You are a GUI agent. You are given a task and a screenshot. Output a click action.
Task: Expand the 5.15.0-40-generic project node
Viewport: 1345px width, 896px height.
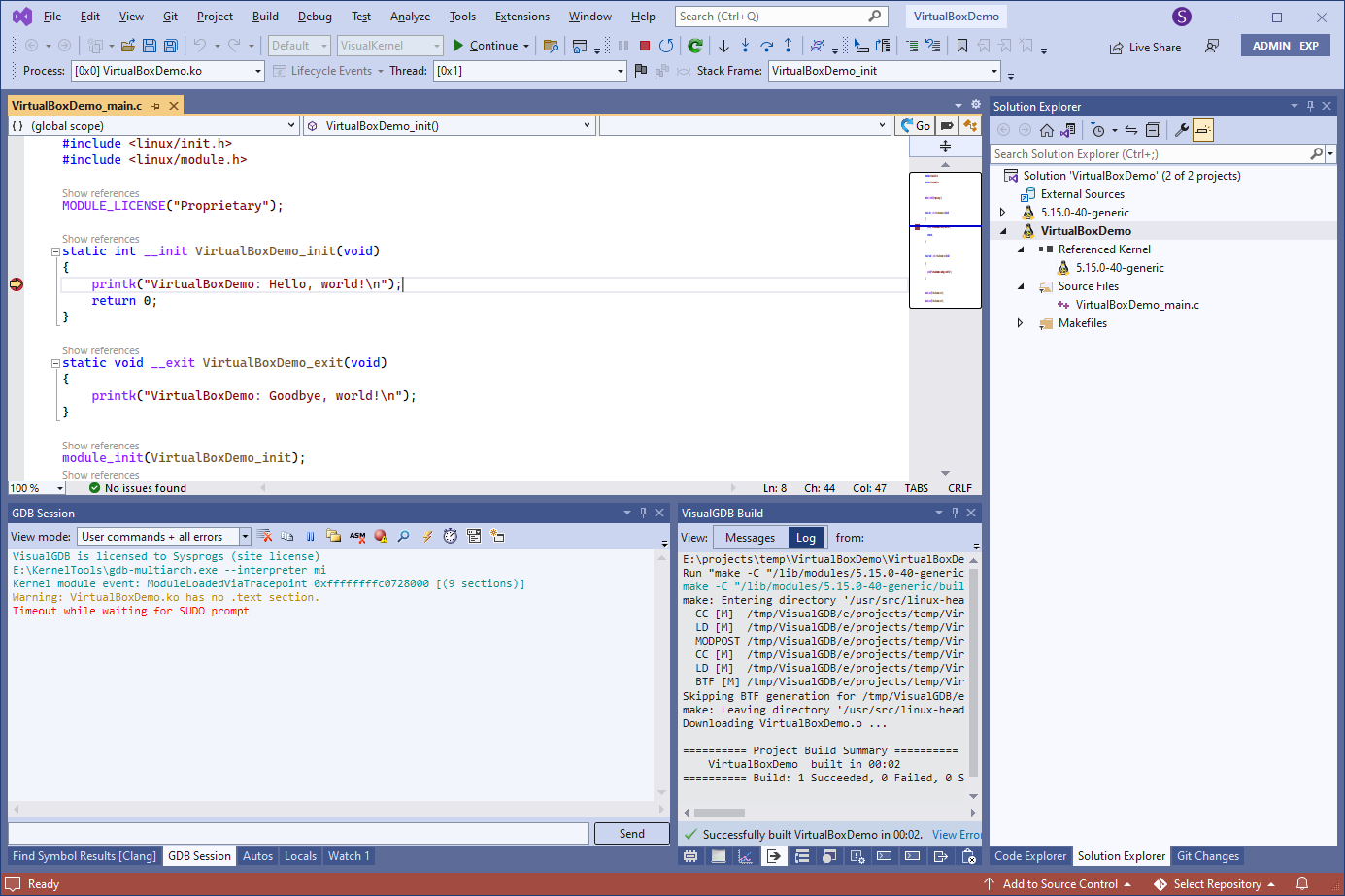click(1003, 213)
